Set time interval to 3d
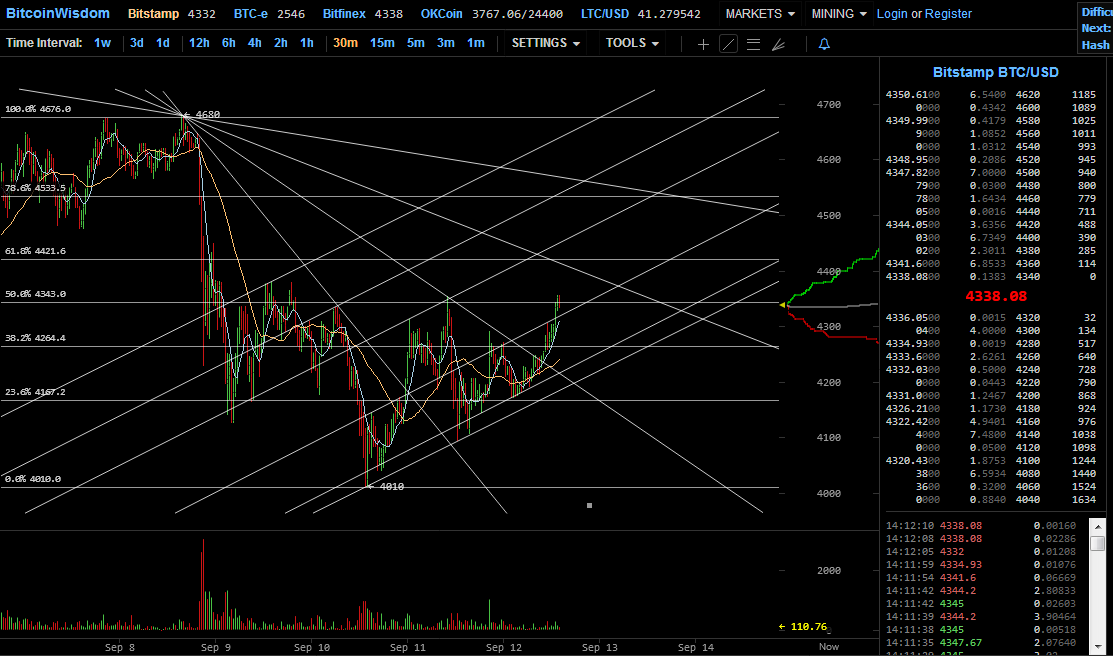The width and height of the screenshot is (1113, 656). click(137, 43)
